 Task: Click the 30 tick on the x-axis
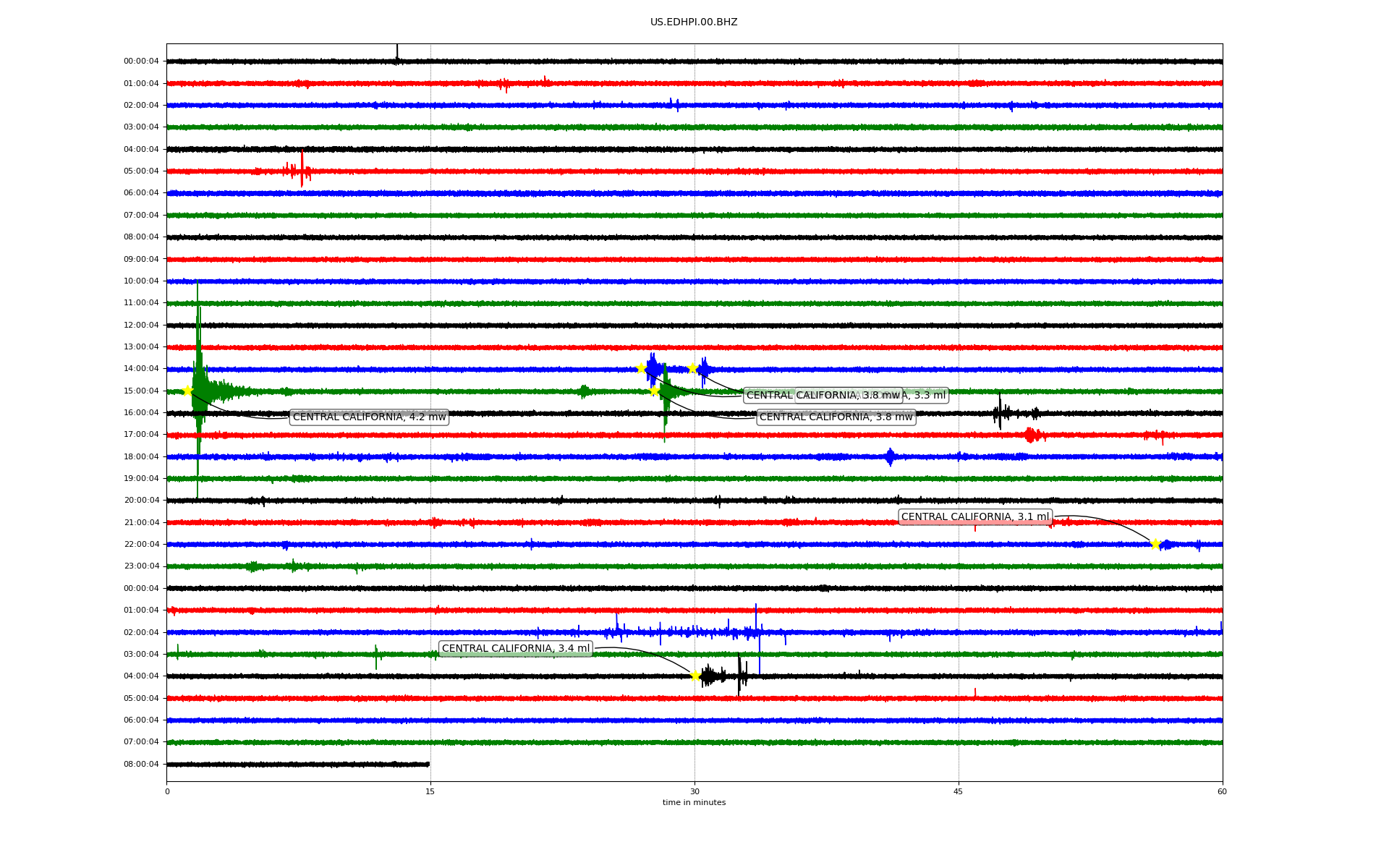click(694, 791)
